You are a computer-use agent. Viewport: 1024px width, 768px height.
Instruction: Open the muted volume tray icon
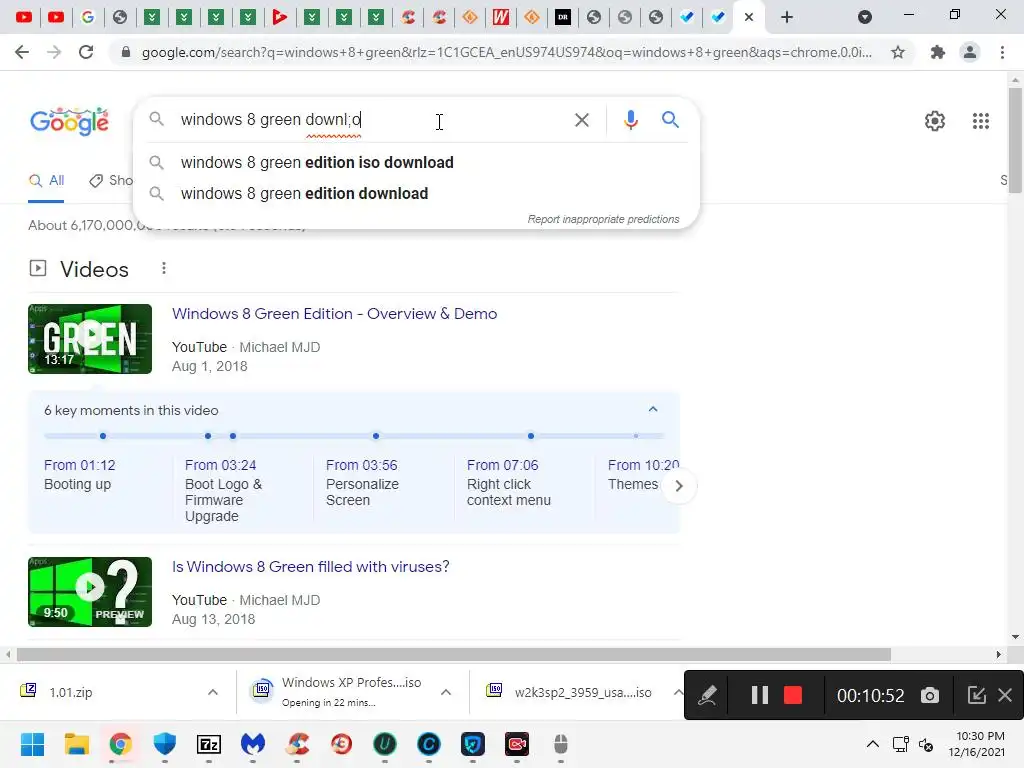(926, 744)
